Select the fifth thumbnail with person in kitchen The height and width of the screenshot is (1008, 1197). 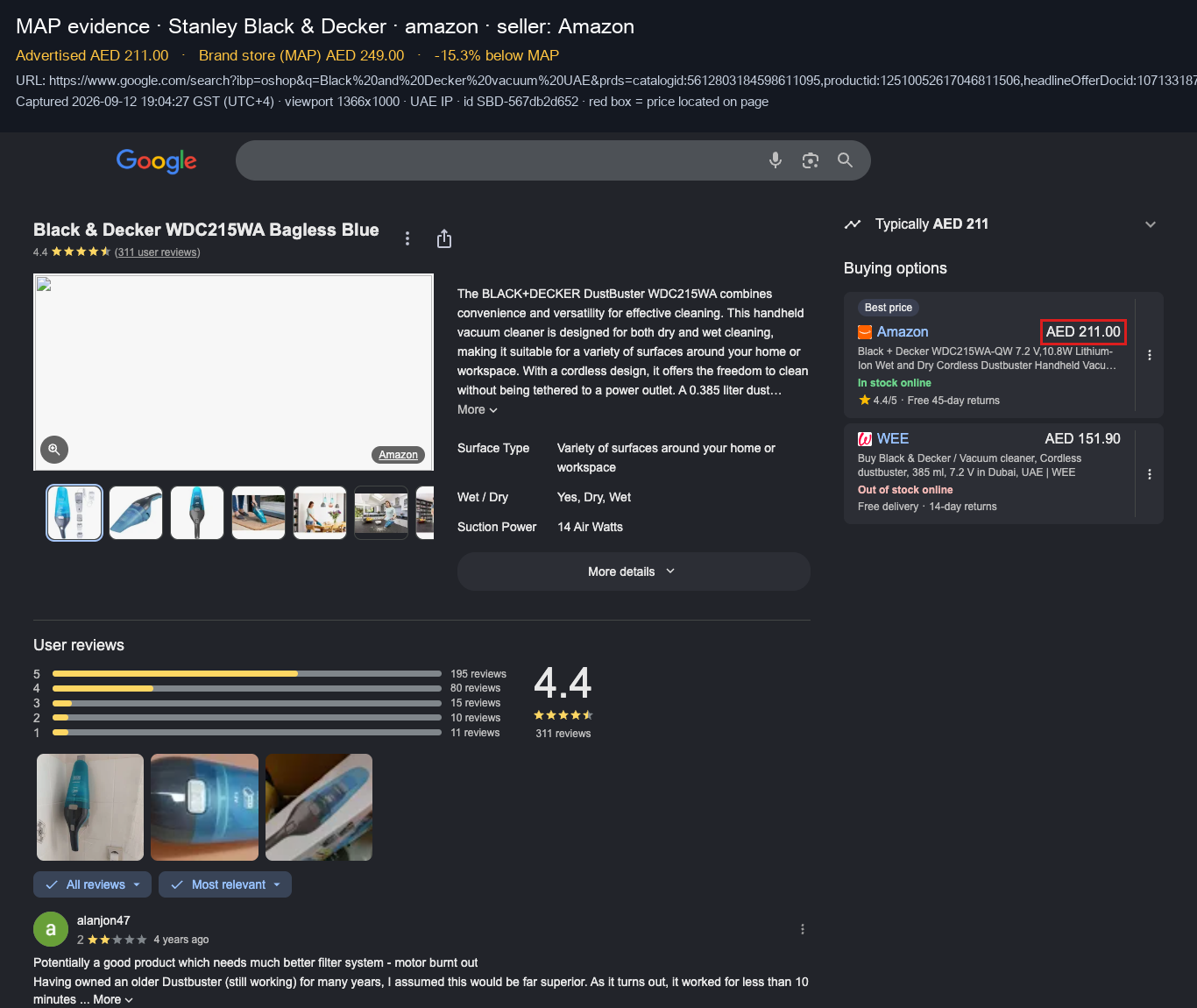320,513
